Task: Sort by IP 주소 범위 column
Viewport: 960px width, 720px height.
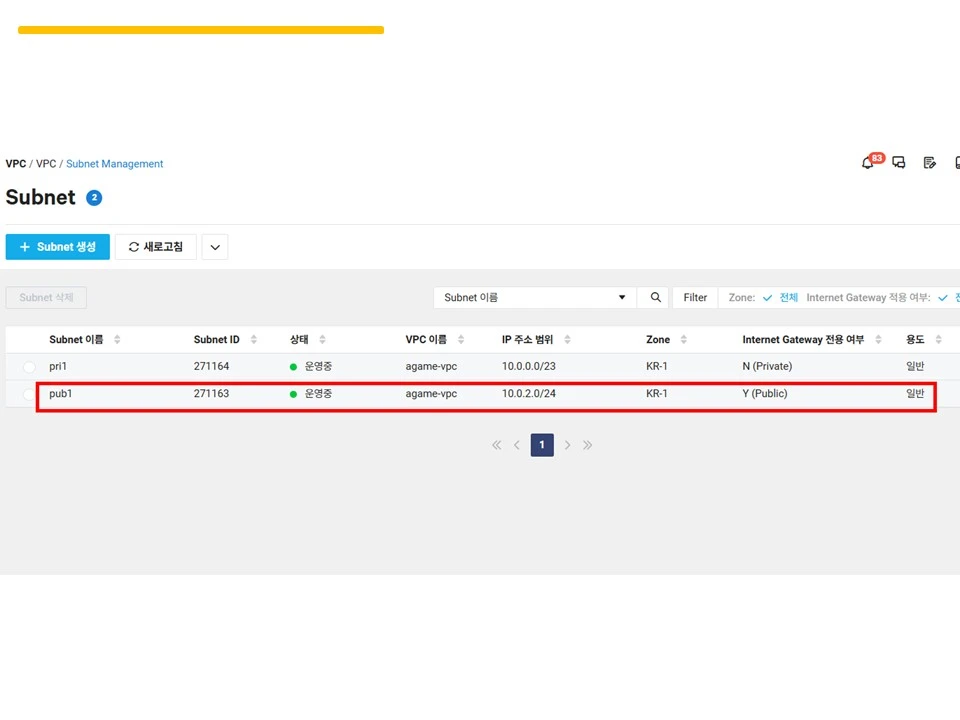Action: click(568, 339)
